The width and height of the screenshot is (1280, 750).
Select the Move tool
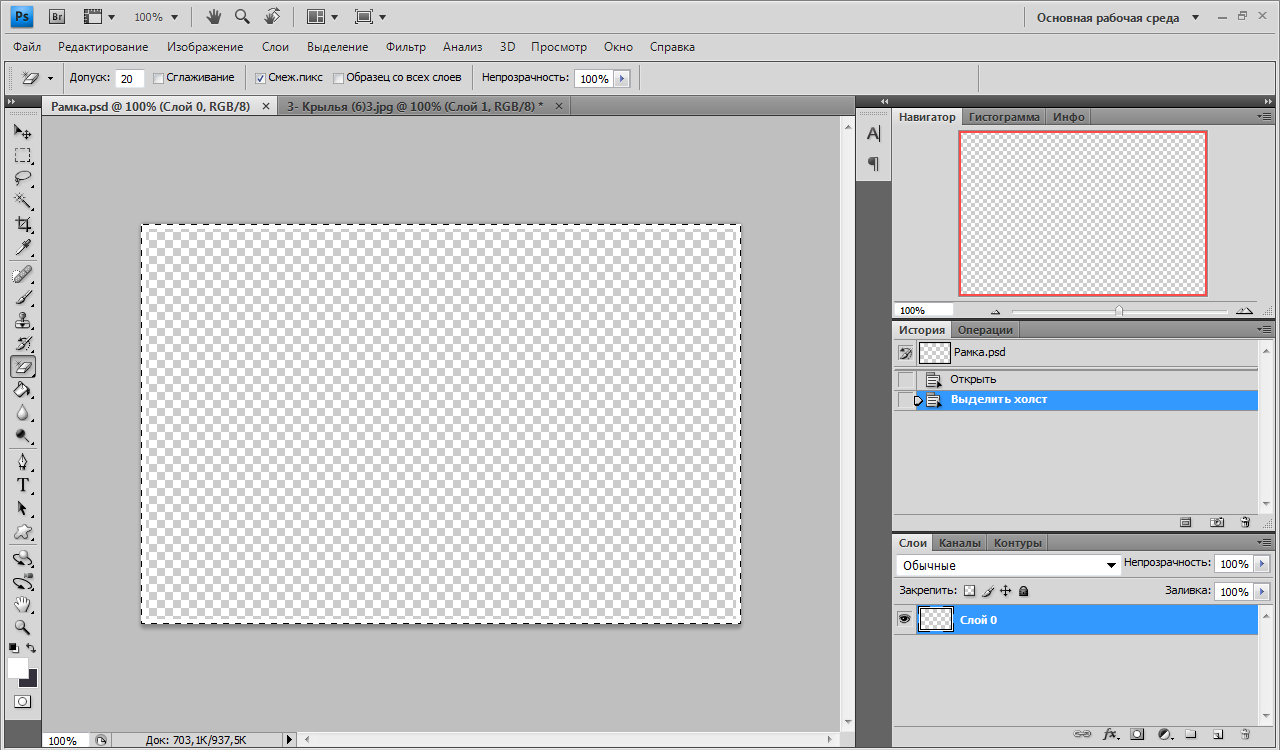22,132
